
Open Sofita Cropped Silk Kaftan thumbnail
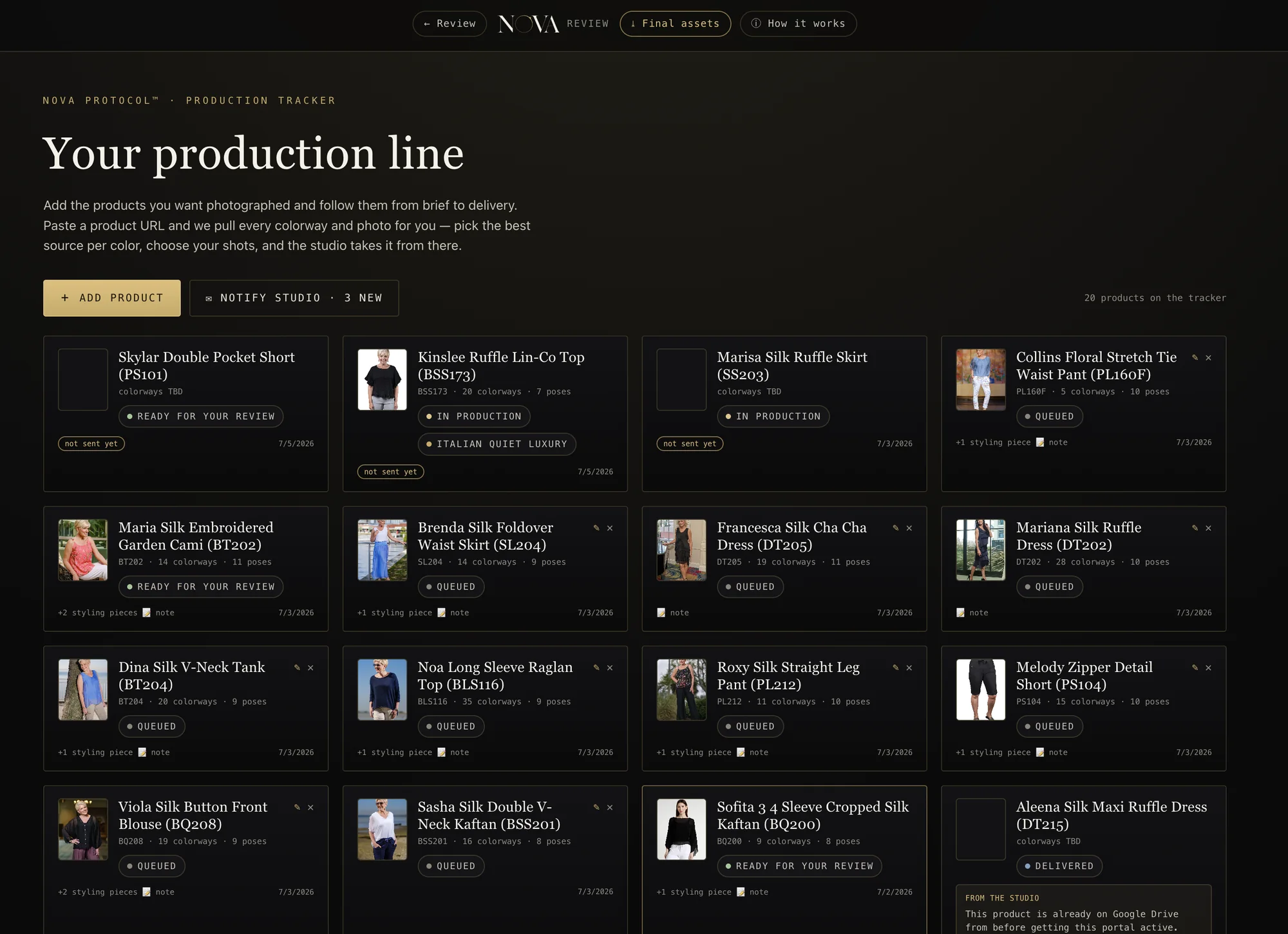tap(681, 830)
